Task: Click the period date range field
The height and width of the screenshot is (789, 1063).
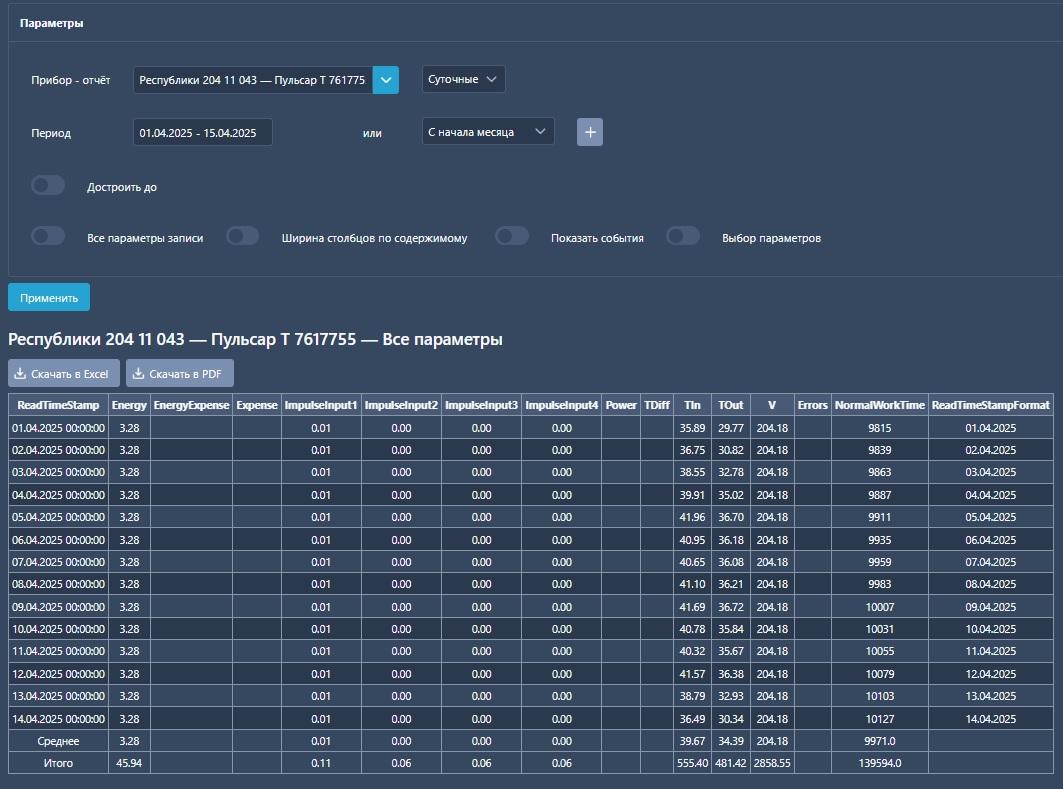Action: tap(202, 132)
